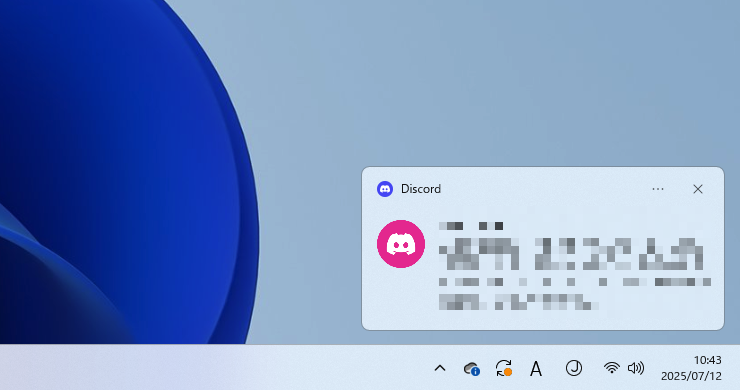Viewport: 740px width, 390px height.
Task: Open clock showing 10:43 2025/07/12
Action: [691, 368]
